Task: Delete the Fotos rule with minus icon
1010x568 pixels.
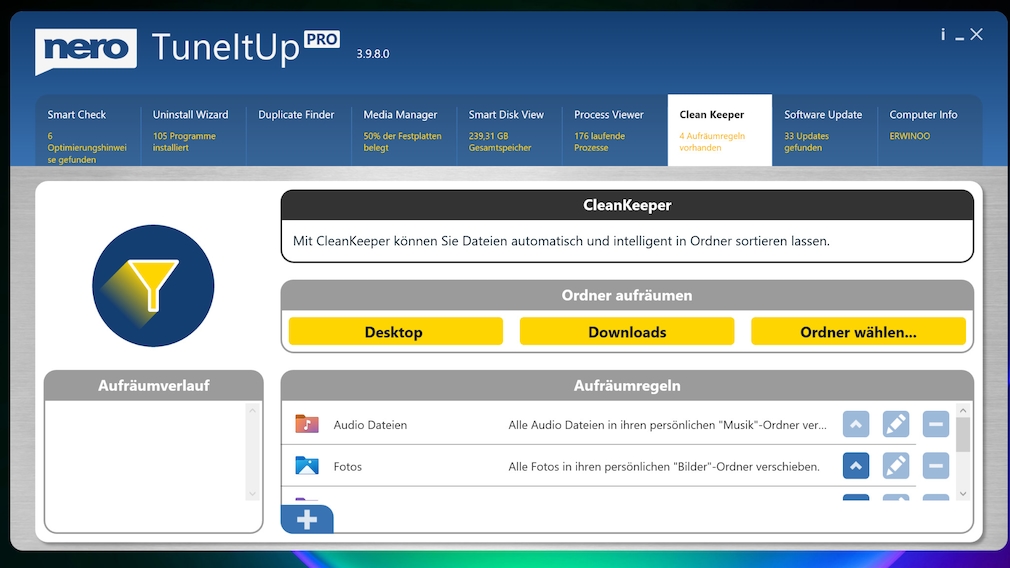Action: click(936, 466)
